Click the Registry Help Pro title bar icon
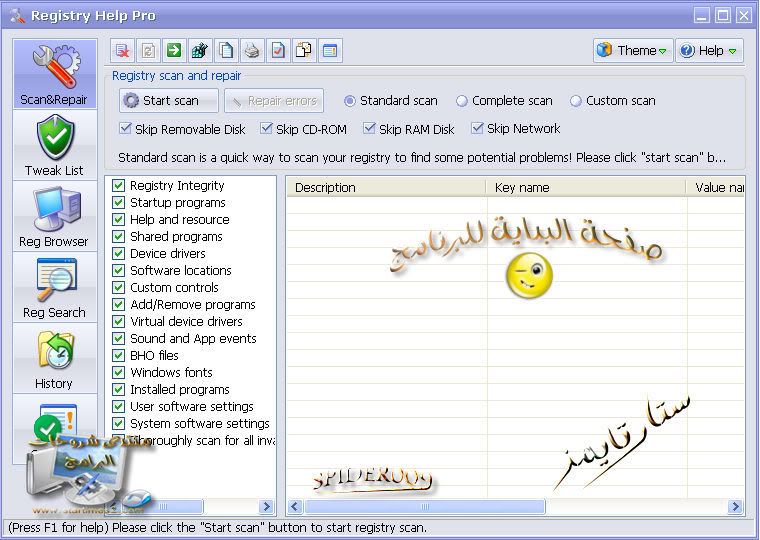This screenshot has height=540, width=760. (x=17, y=16)
